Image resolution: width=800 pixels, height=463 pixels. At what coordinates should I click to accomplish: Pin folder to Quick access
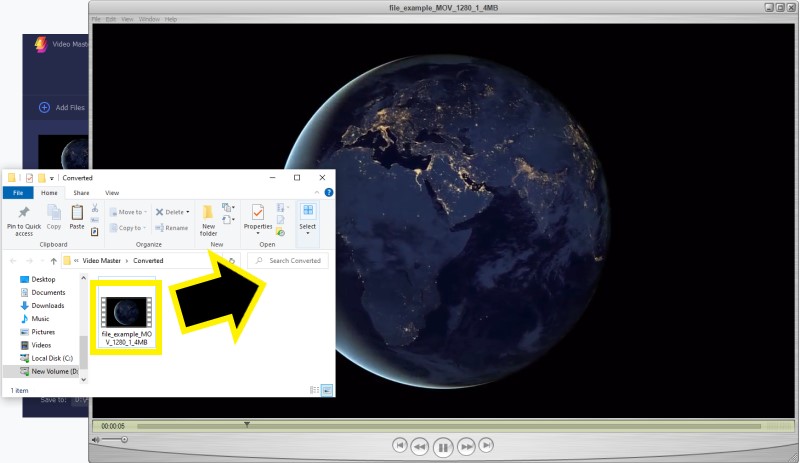click(24, 221)
